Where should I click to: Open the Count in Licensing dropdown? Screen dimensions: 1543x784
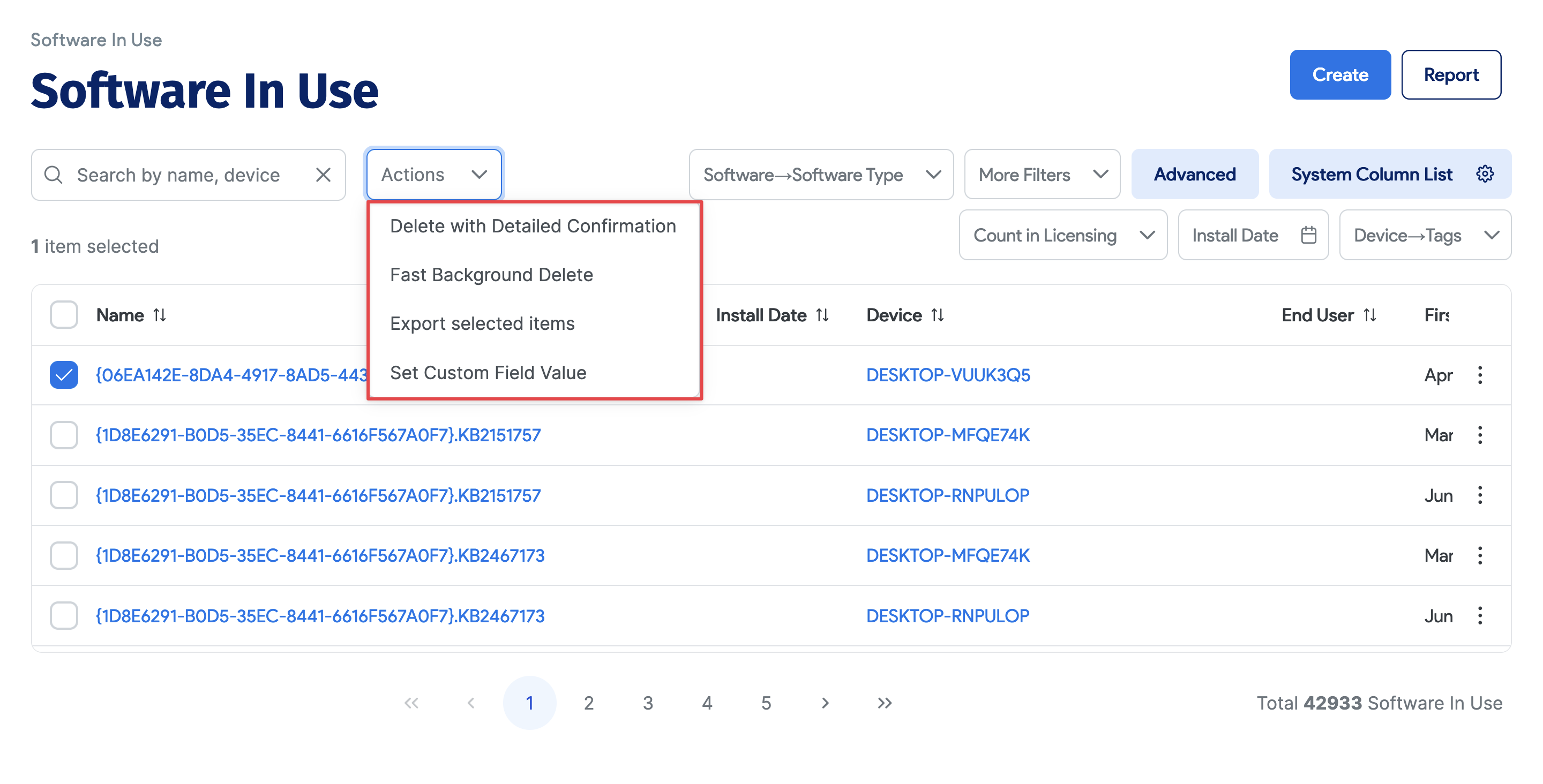point(1062,235)
